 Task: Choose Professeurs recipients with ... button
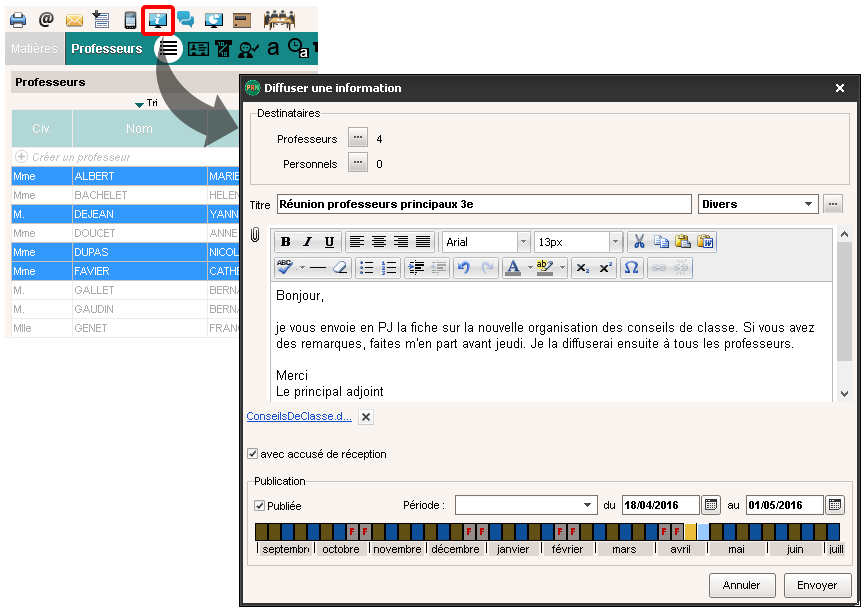coord(358,137)
